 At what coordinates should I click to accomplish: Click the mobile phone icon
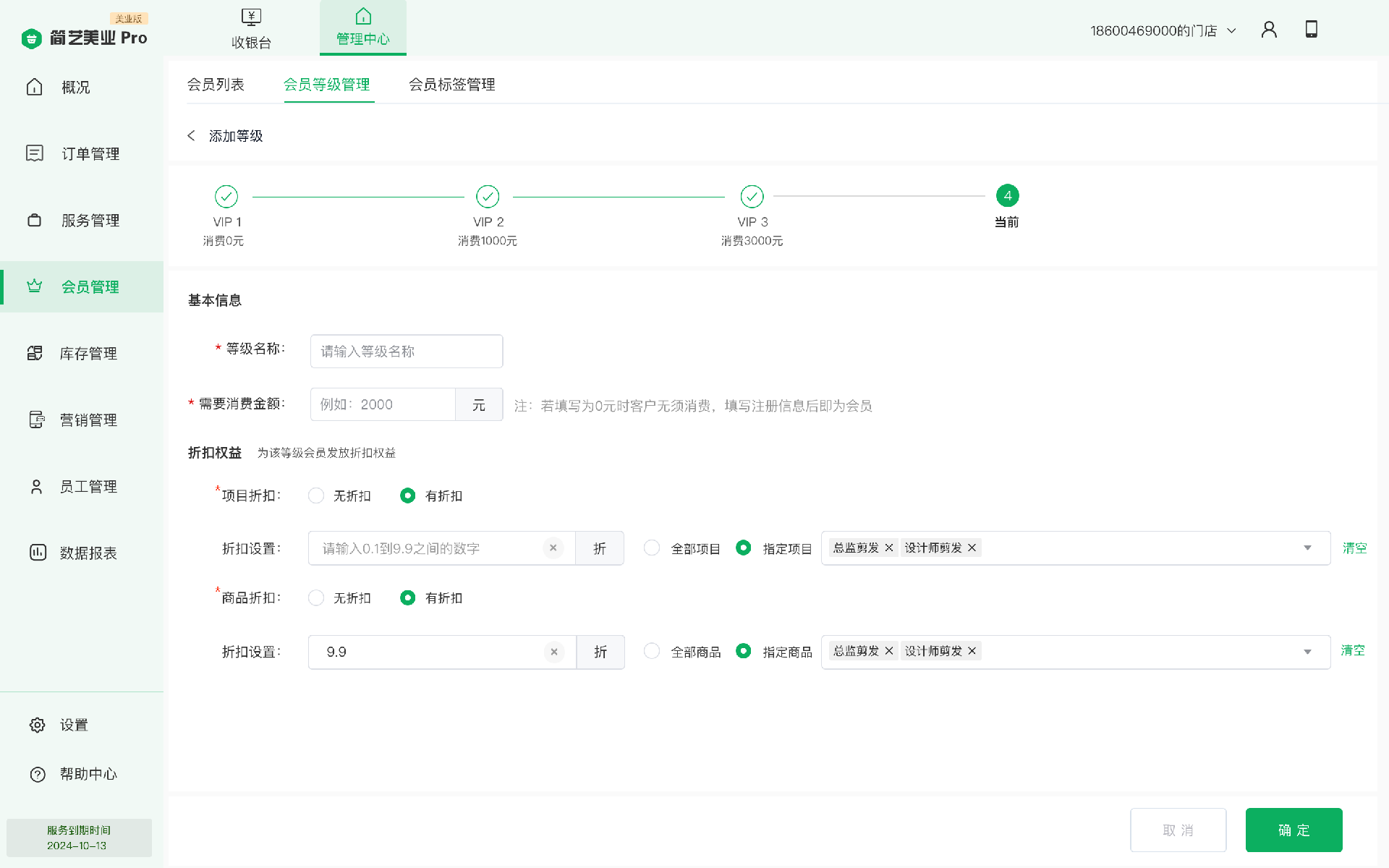pos(1311,30)
